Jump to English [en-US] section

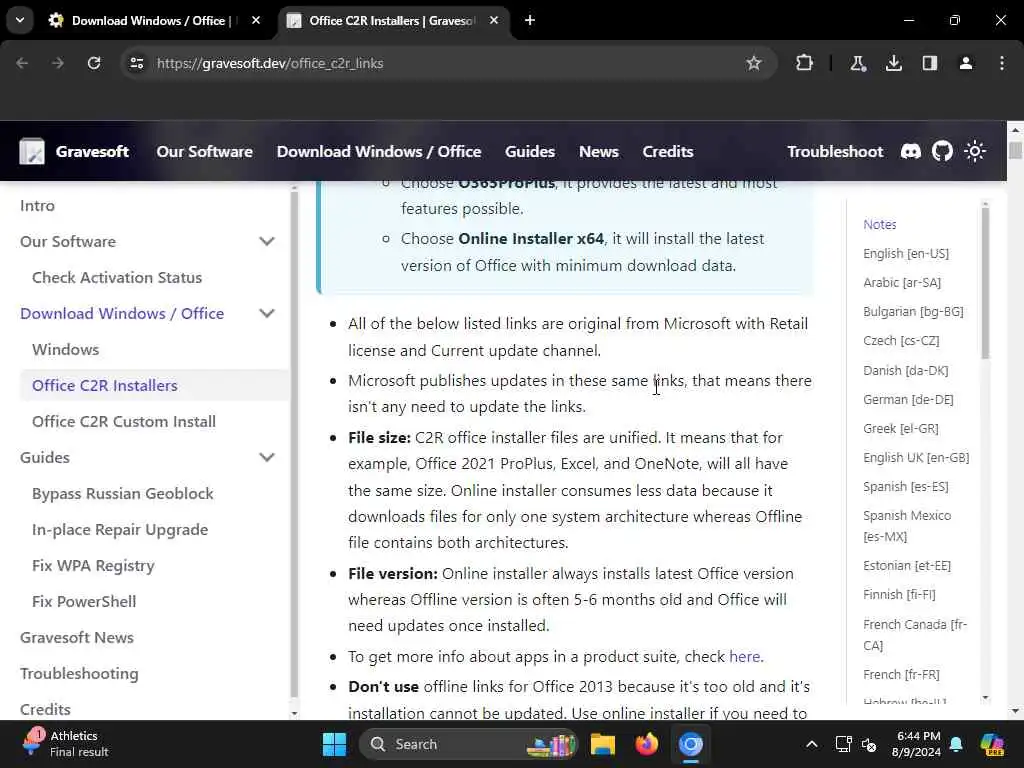(906, 253)
